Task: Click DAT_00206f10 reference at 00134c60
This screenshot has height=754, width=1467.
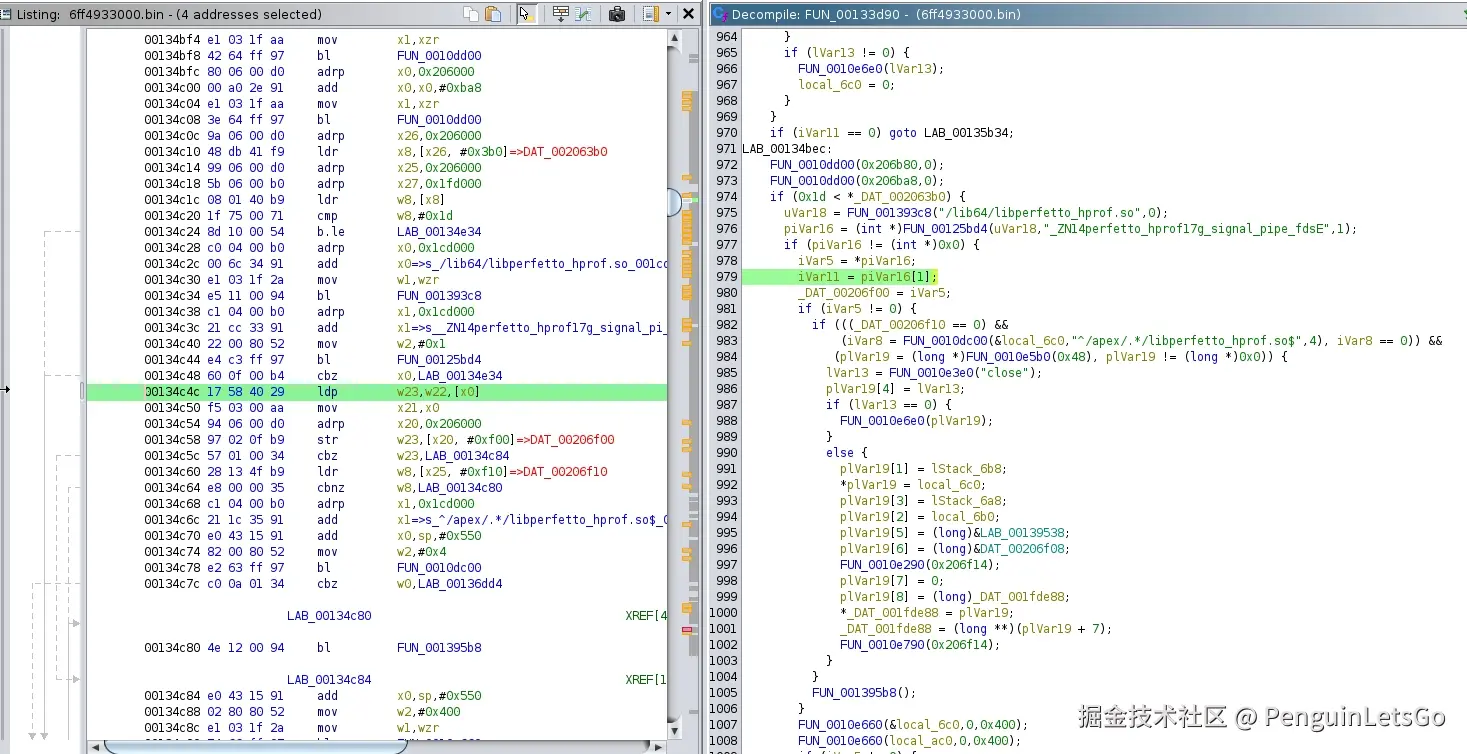Action: tap(567, 472)
